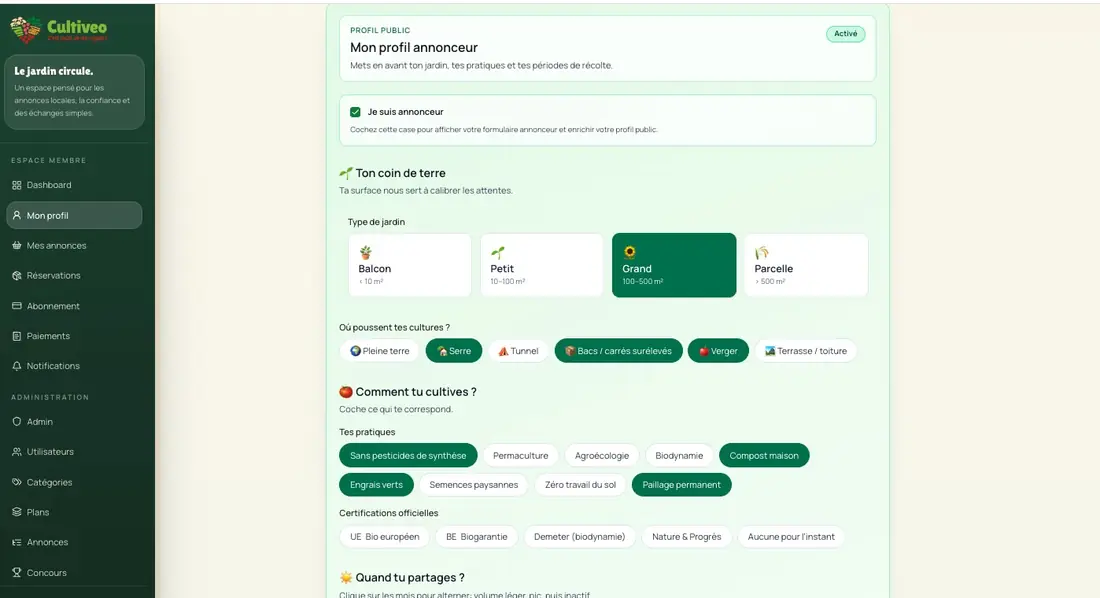Open Concours in the sidebar
1100x598 pixels.
point(74,573)
